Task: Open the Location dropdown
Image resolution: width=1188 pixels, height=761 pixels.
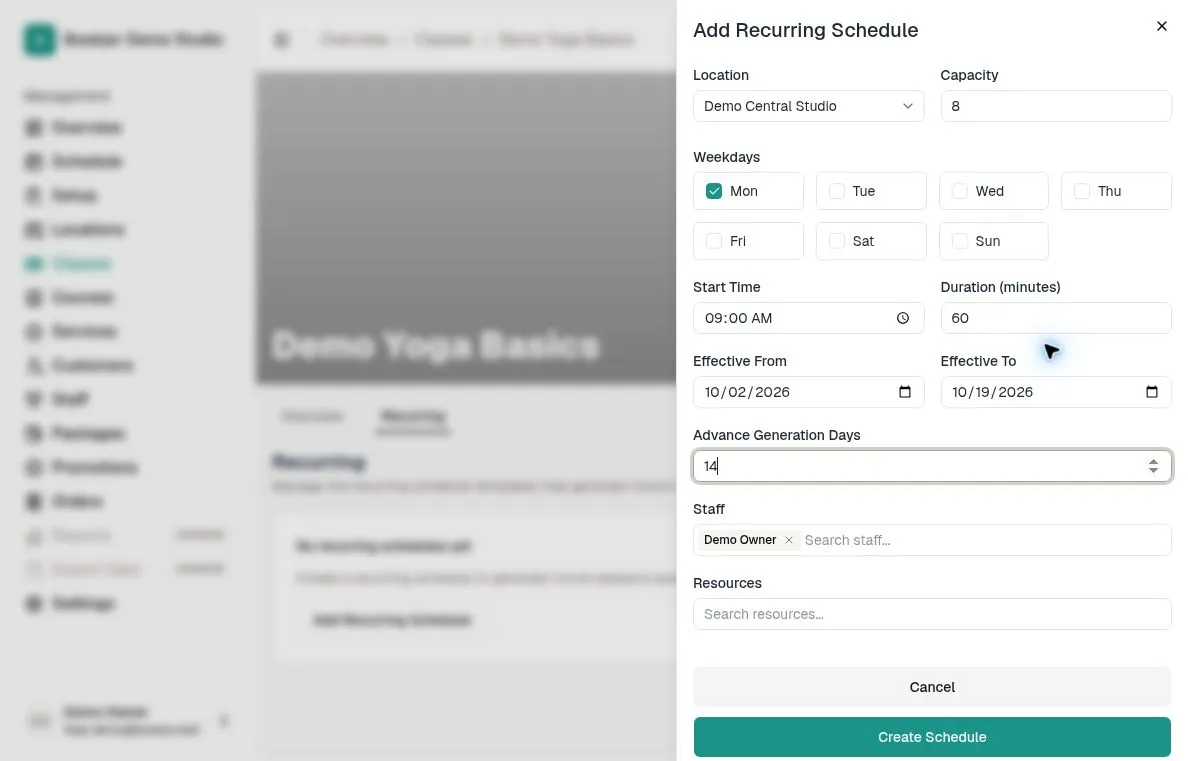Action: click(x=808, y=106)
